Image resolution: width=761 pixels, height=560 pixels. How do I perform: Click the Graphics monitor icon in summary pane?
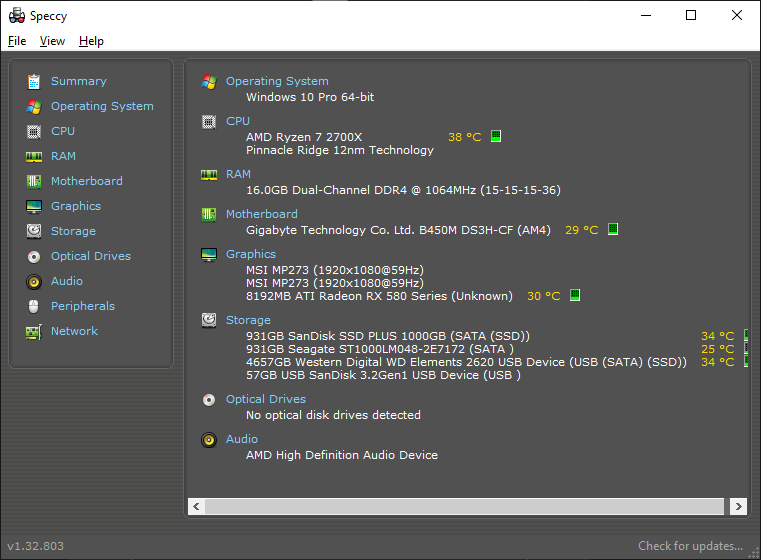[209, 255]
